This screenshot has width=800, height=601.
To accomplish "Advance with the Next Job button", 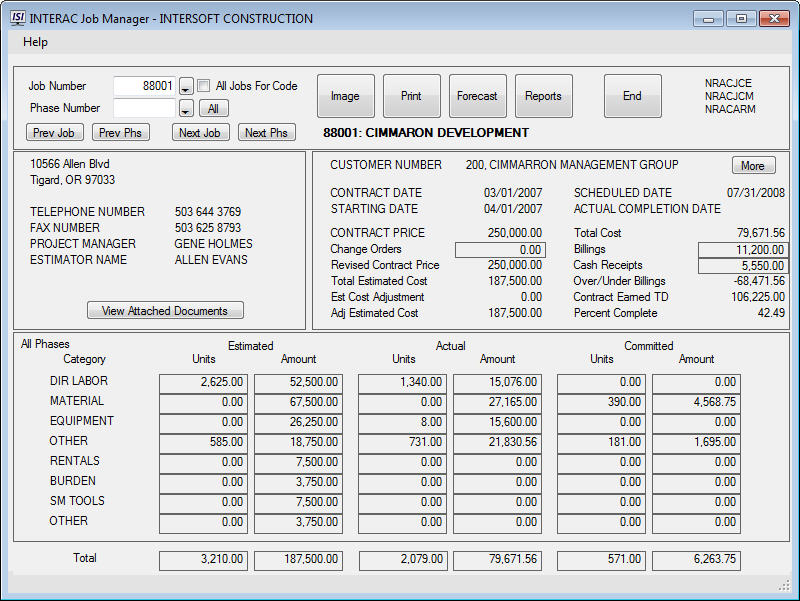I will (x=200, y=133).
